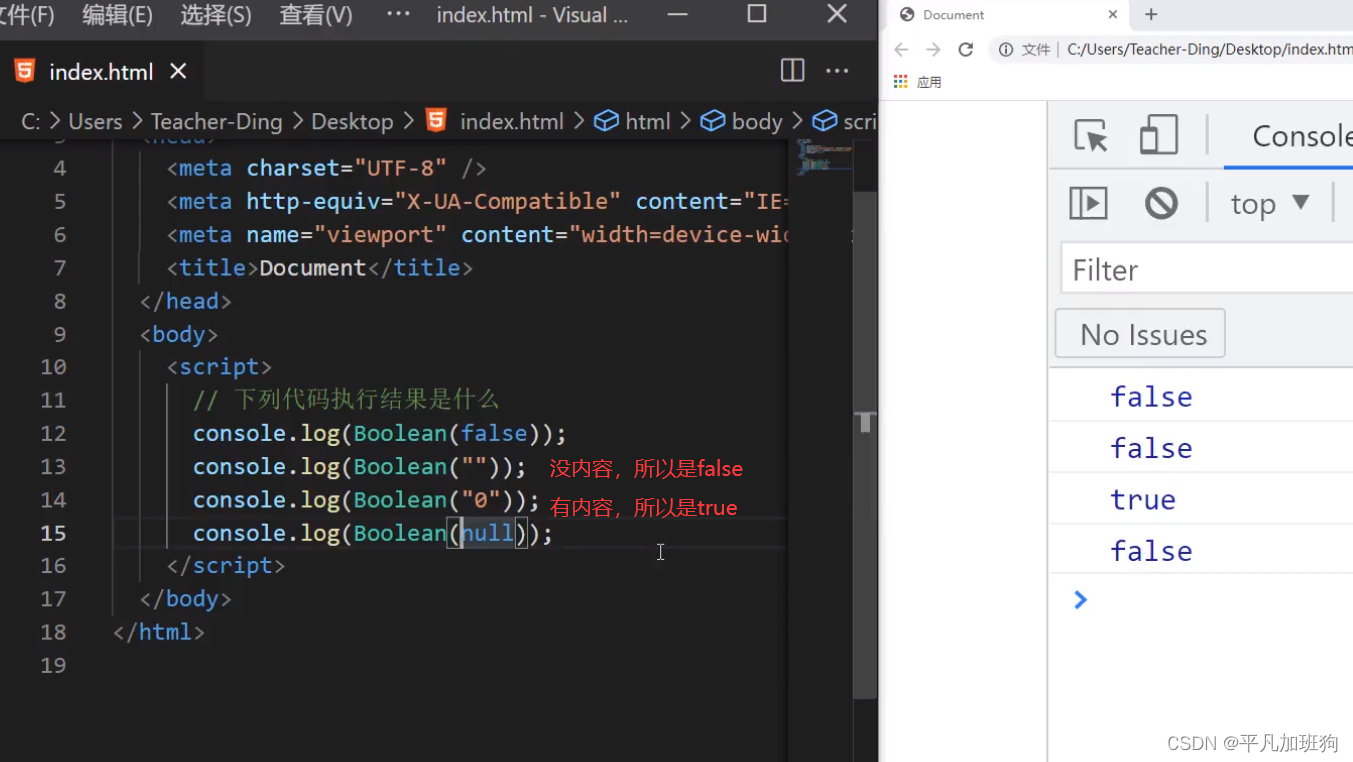Viewport: 1353px width, 762px height.
Task: Click the null keyword on line 15
Action: click(487, 533)
